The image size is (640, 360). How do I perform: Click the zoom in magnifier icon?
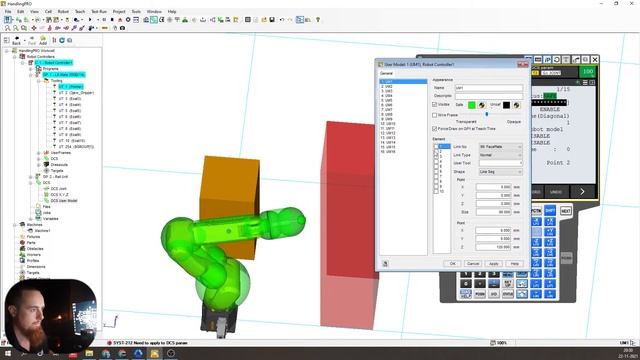coord(8,28)
